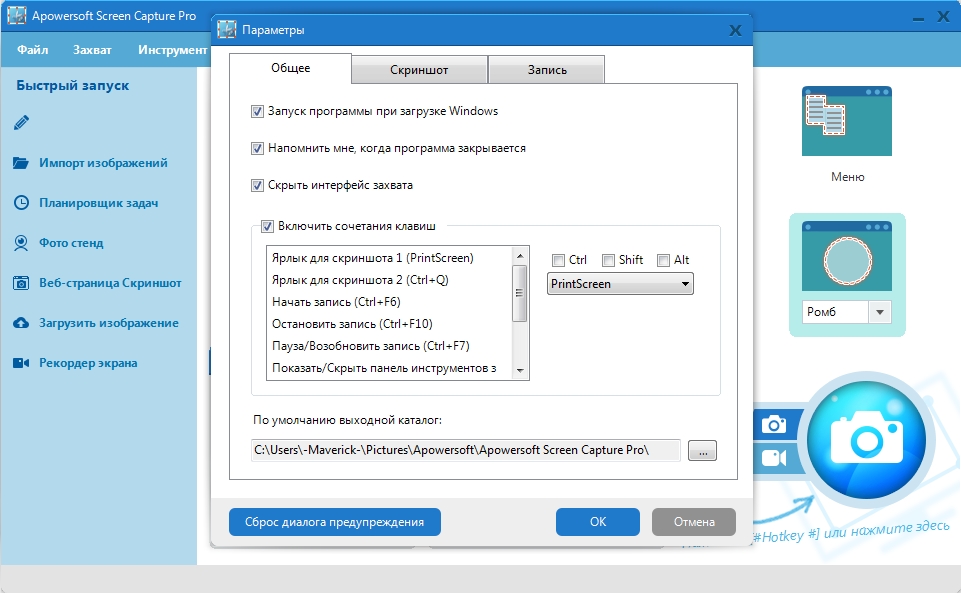Select Показать/Скрыть панель инструментов row
The width and height of the screenshot is (961, 593).
click(x=390, y=368)
